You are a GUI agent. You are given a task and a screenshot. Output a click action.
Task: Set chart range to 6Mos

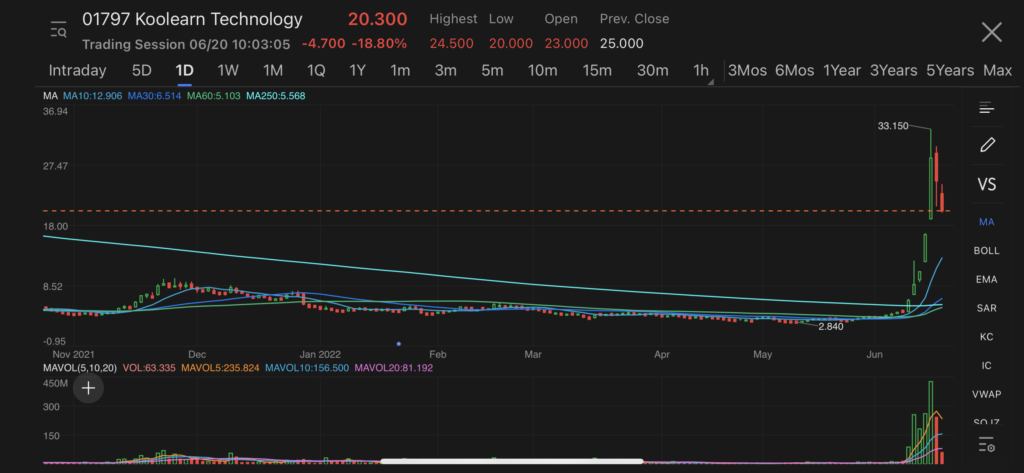(794, 71)
